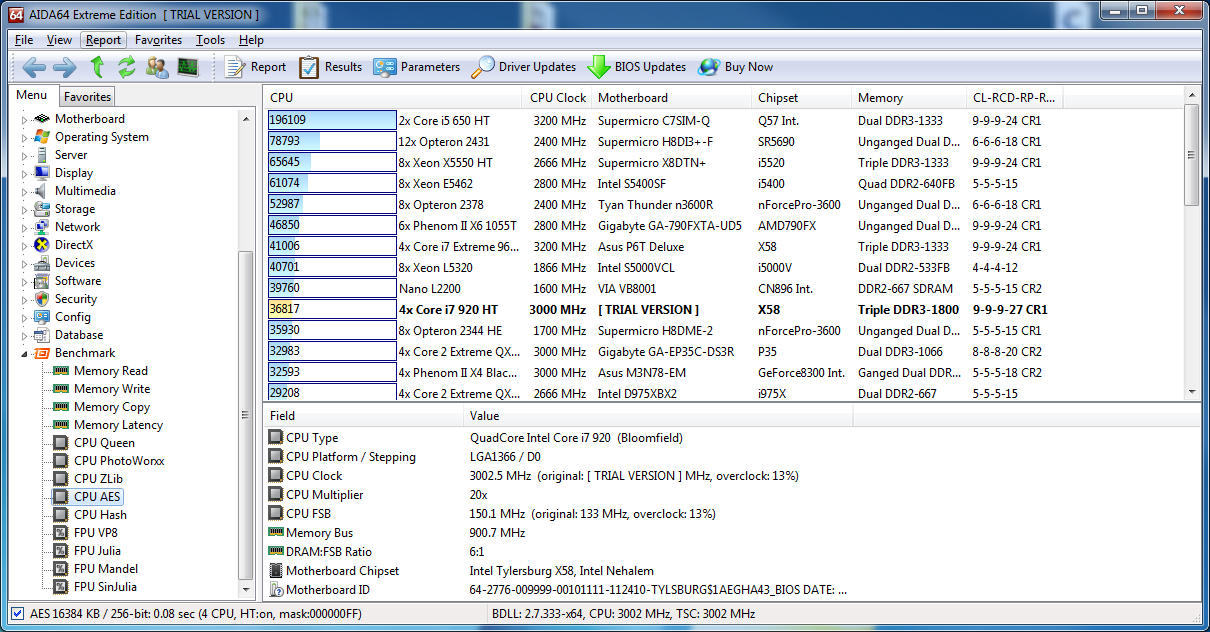Select the Memory Latency benchmark
This screenshot has height=632, width=1210.
click(118, 425)
